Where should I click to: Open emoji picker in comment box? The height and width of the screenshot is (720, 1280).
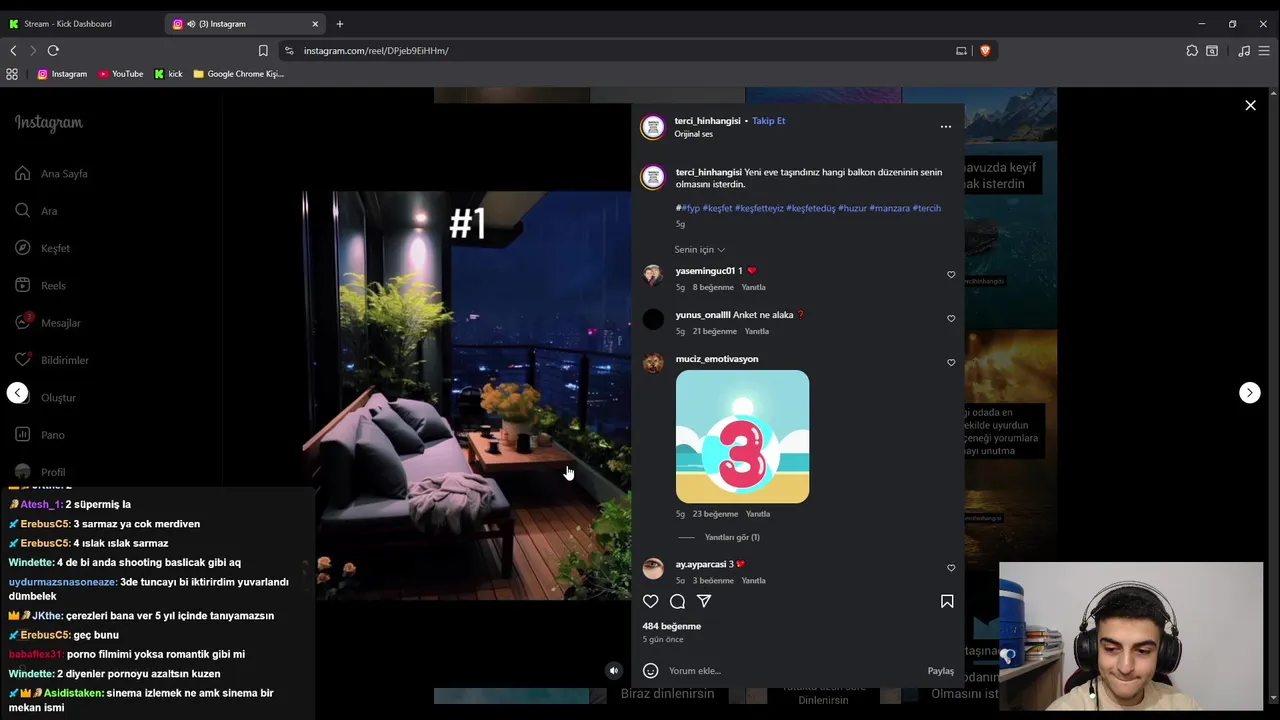[651, 671]
